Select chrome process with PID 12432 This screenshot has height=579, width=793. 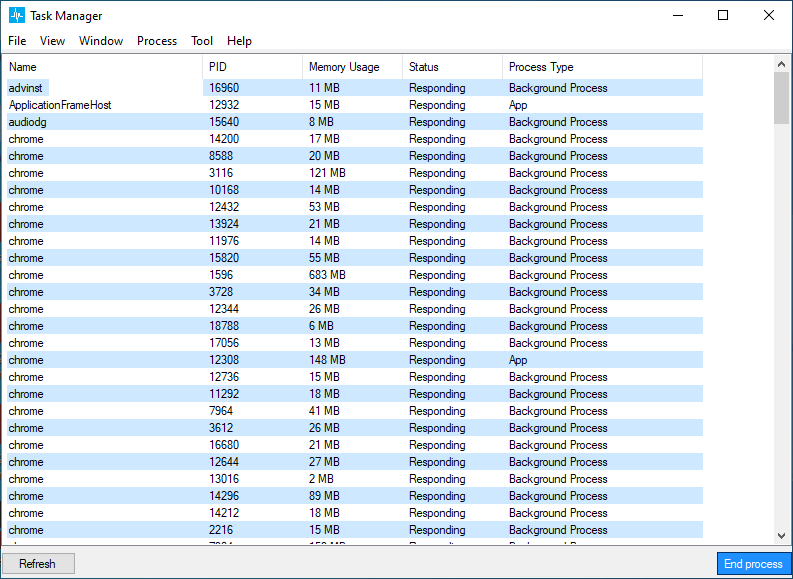pos(355,207)
